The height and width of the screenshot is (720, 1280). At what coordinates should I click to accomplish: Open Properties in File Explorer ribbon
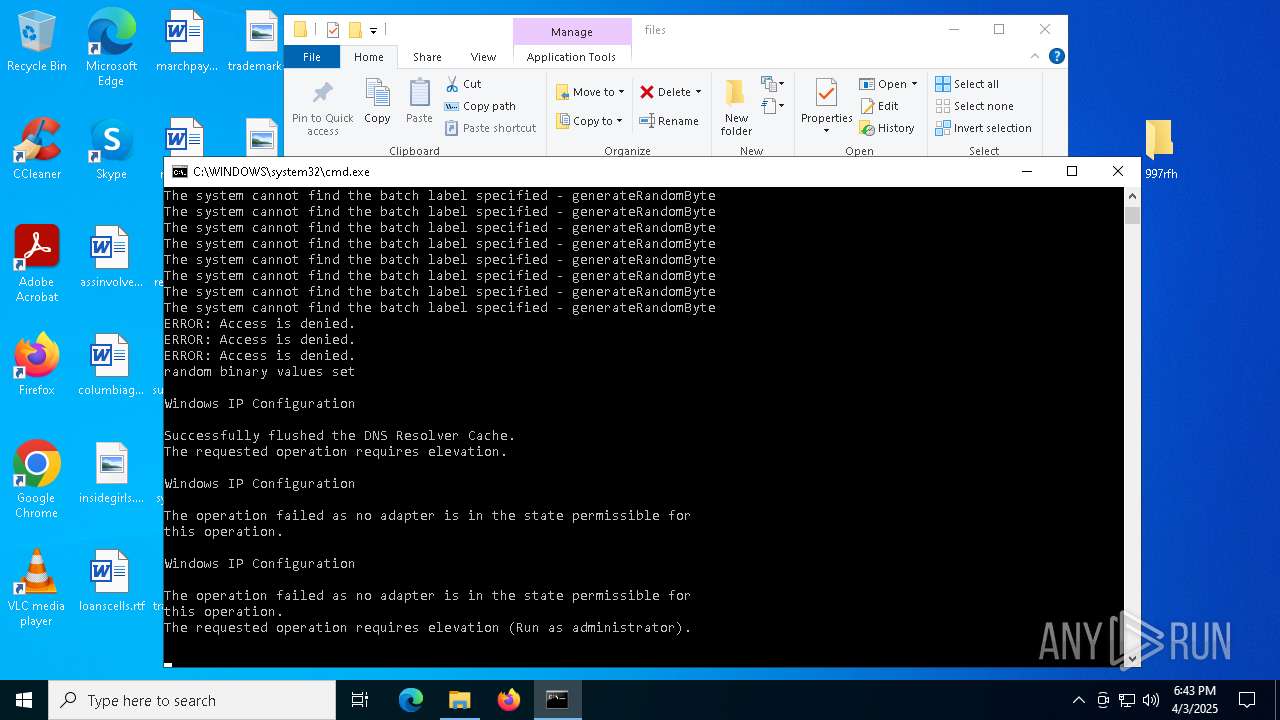point(826,107)
